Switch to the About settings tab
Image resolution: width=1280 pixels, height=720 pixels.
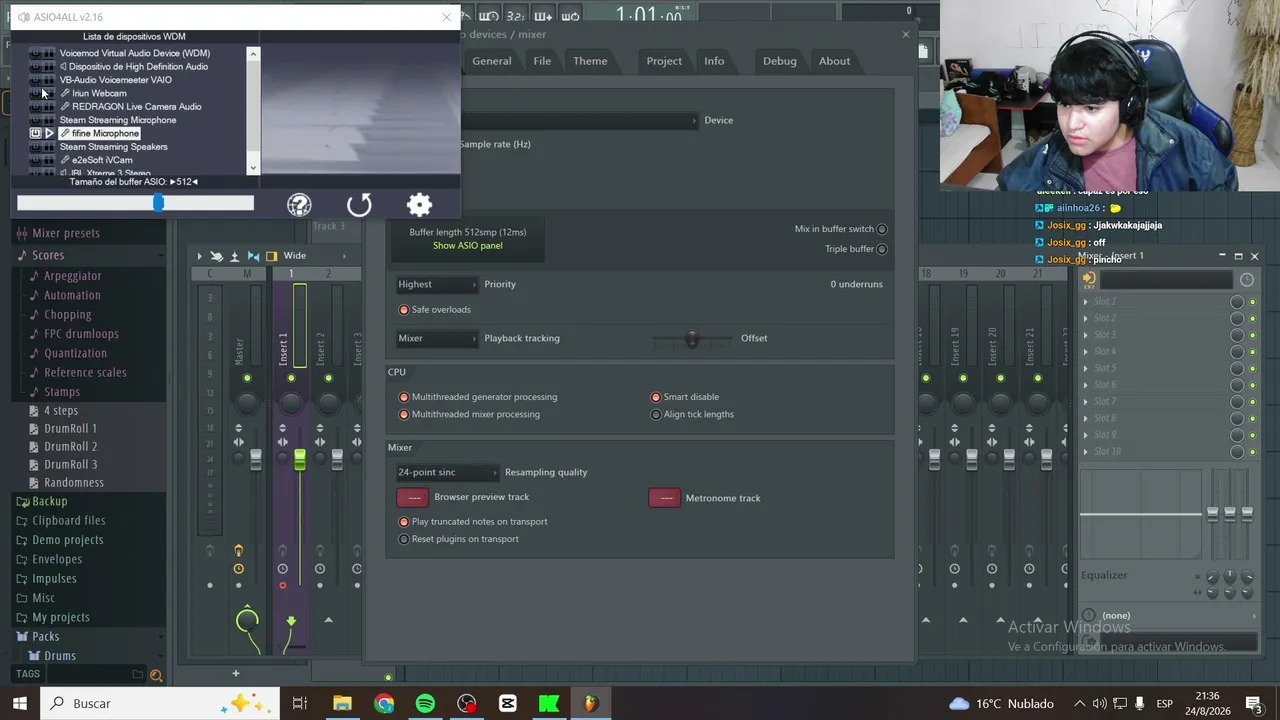(x=835, y=61)
